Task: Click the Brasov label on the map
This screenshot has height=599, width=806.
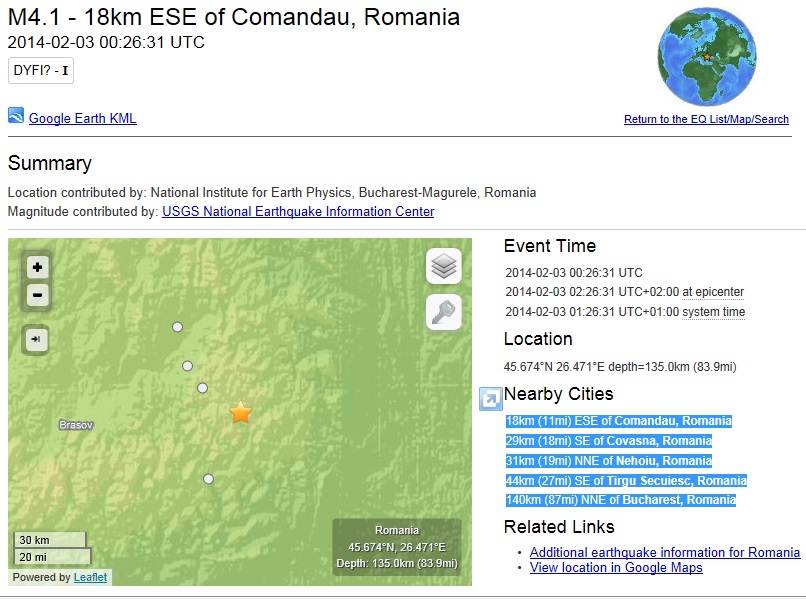Action: pyautogui.click(x=76, y=425)
